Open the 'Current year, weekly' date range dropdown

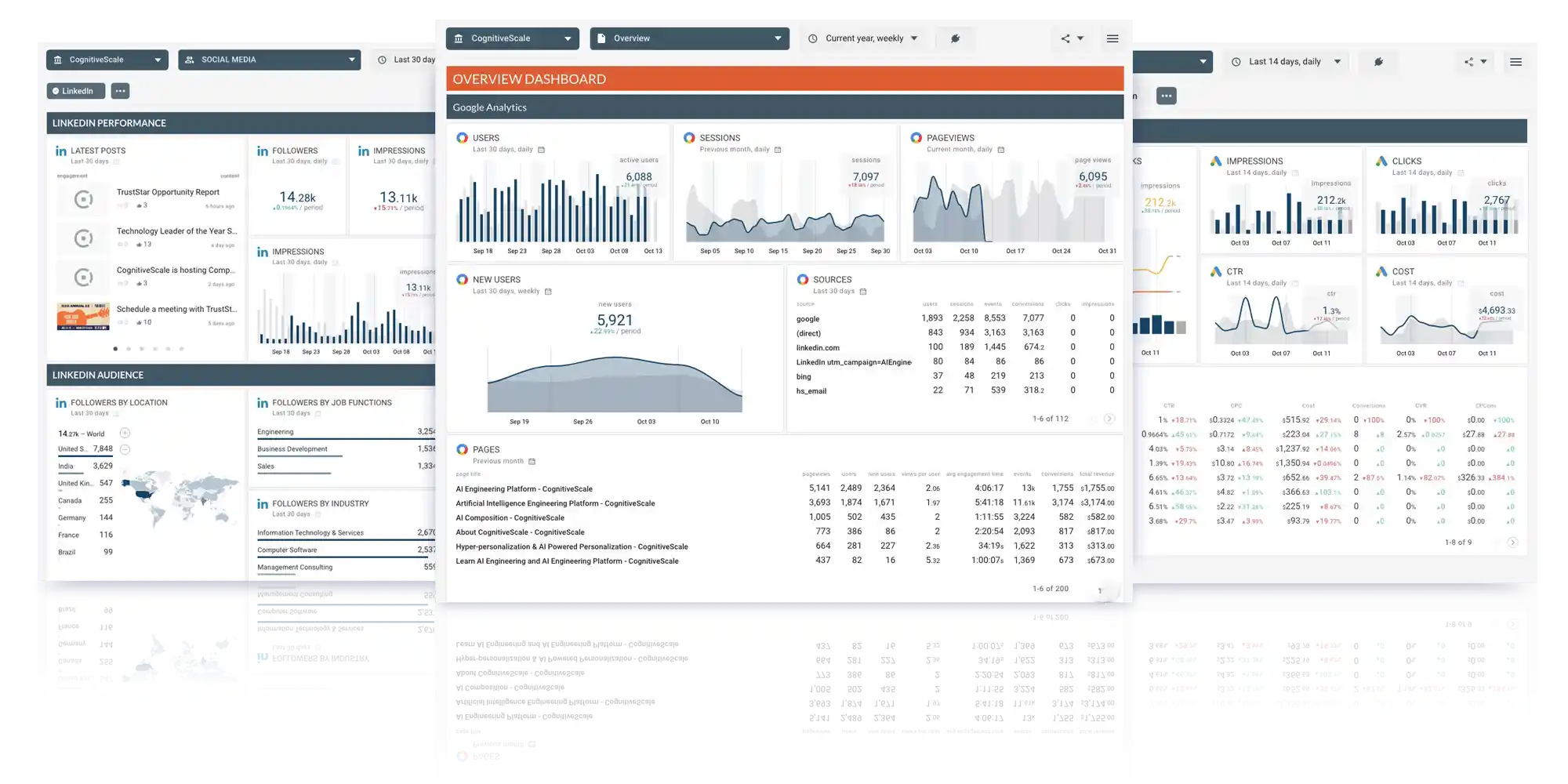863,38
